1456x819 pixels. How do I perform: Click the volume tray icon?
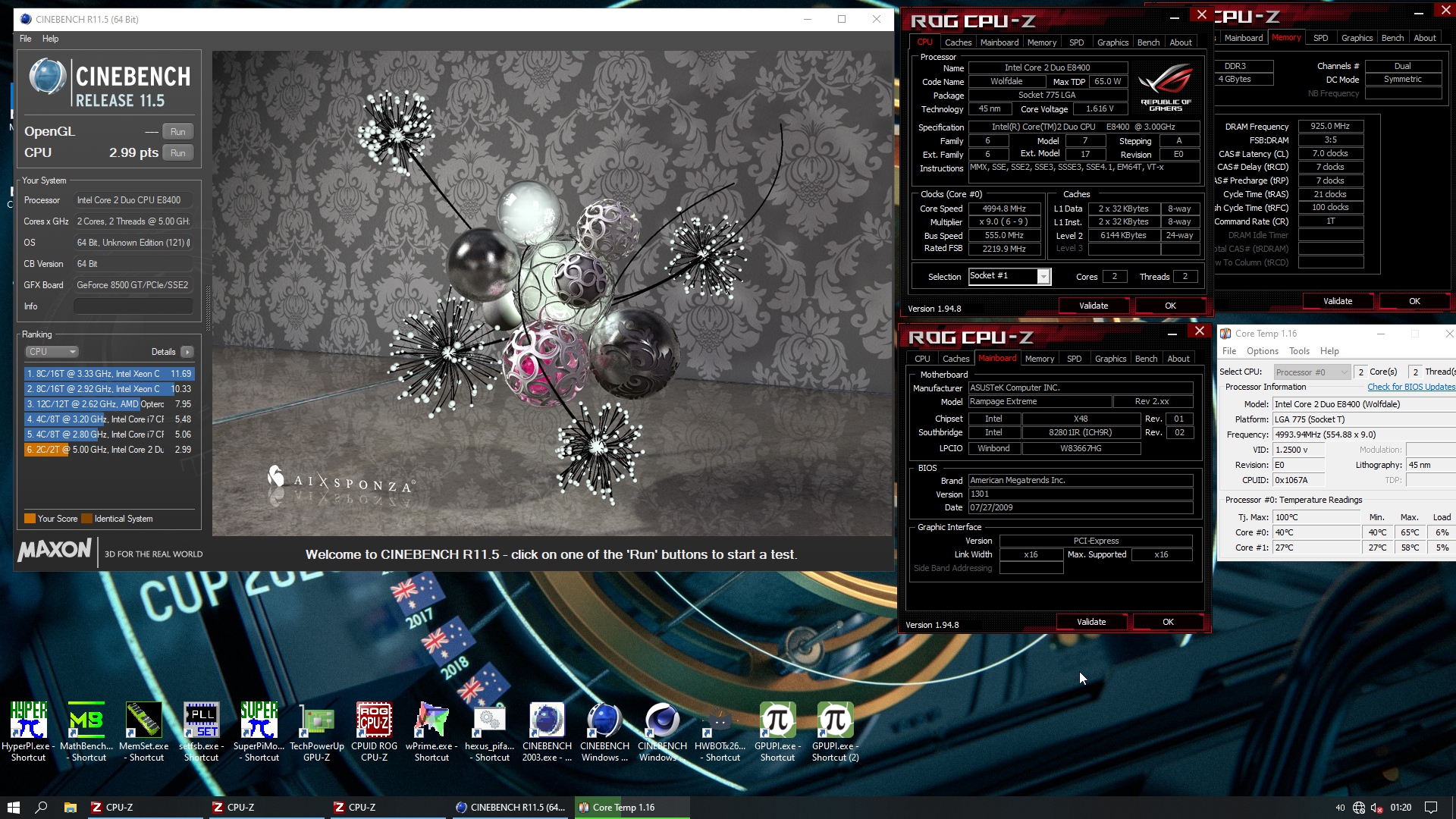[x=1376, y=808]
